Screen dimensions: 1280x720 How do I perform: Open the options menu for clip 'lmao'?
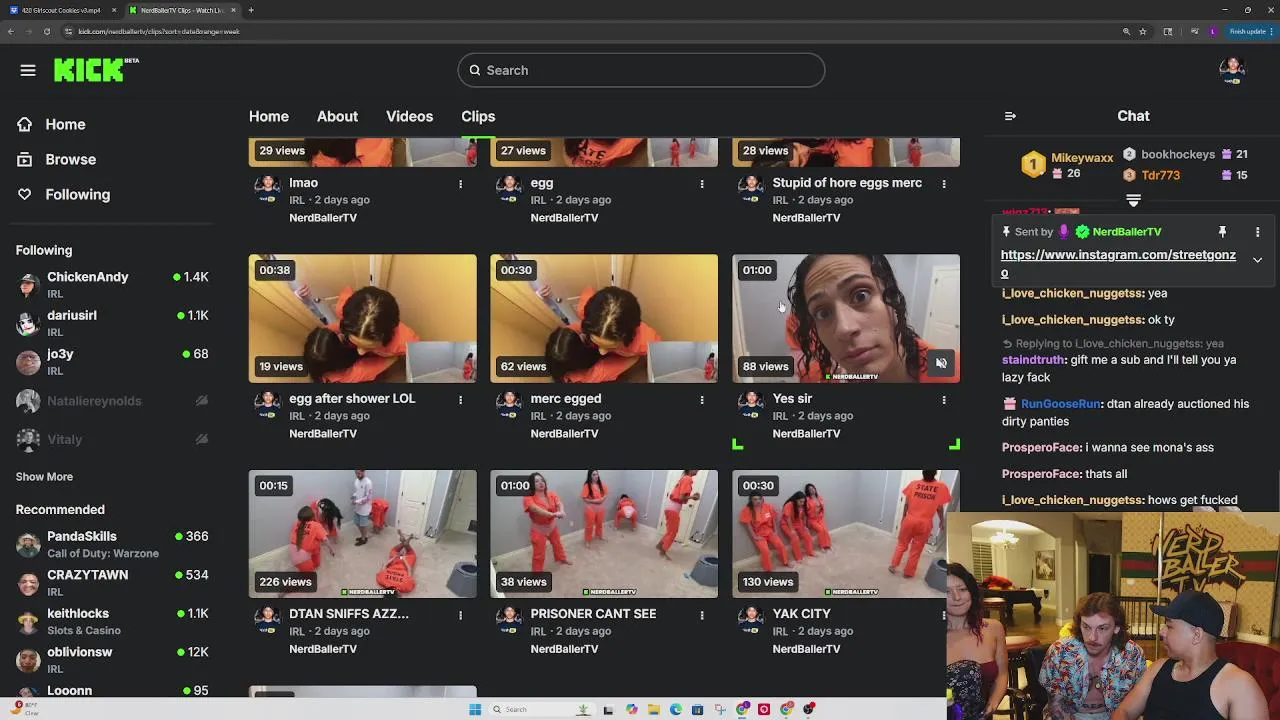coord(460,184)
